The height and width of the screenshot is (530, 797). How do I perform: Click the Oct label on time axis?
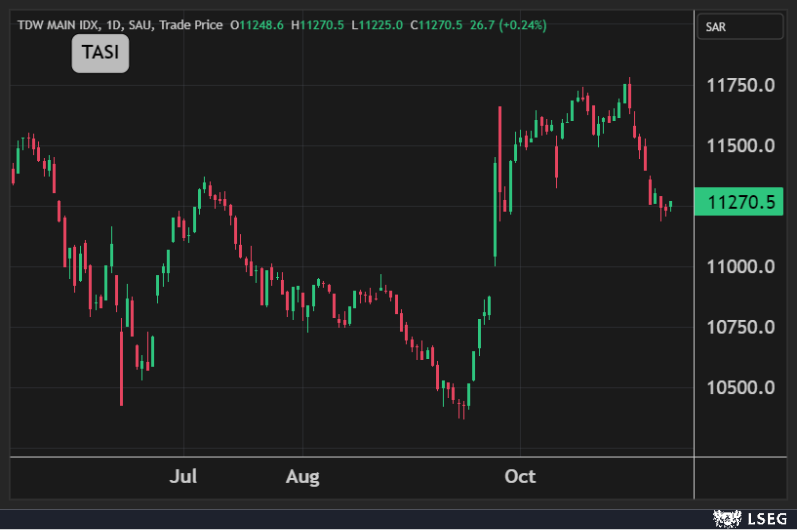(x=519, y=476)
